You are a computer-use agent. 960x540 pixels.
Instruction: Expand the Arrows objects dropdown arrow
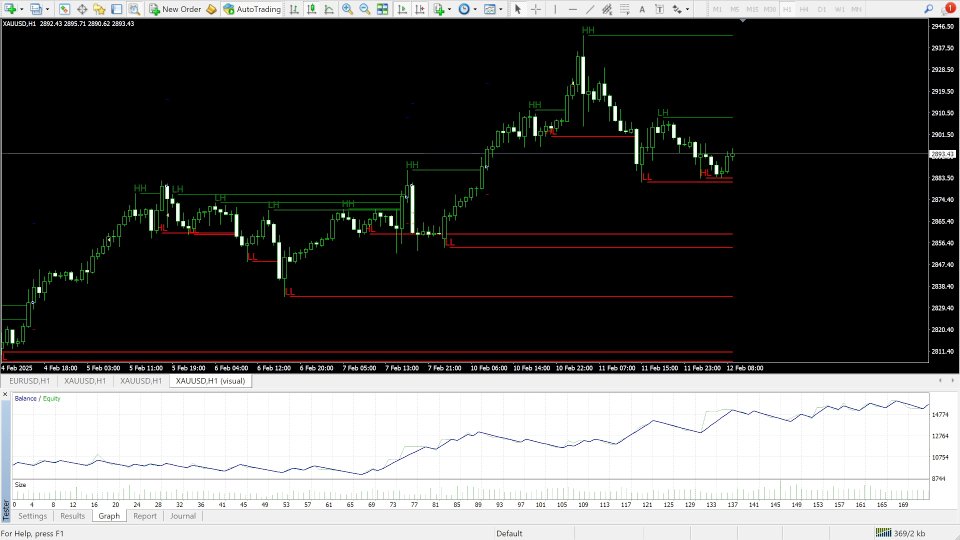click(x=688, y=9)
